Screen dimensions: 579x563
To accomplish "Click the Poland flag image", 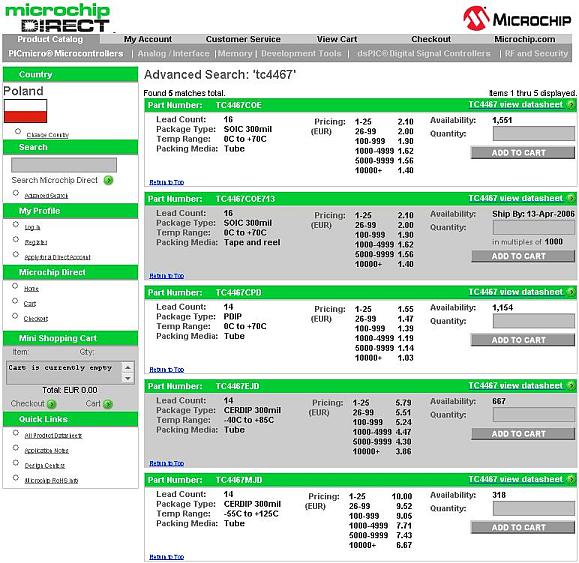I will click(25, 111).
